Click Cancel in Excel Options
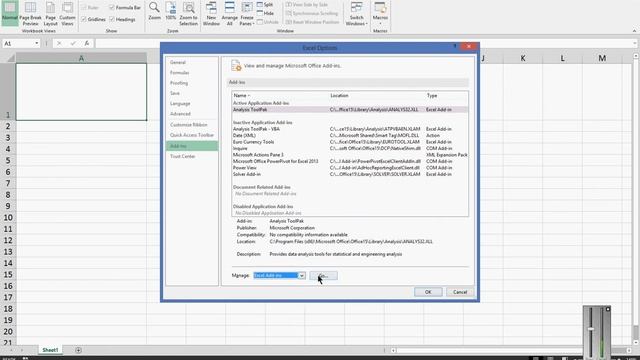Image resolution: width=640 pixels, height=360 pixels. (460, 292)
